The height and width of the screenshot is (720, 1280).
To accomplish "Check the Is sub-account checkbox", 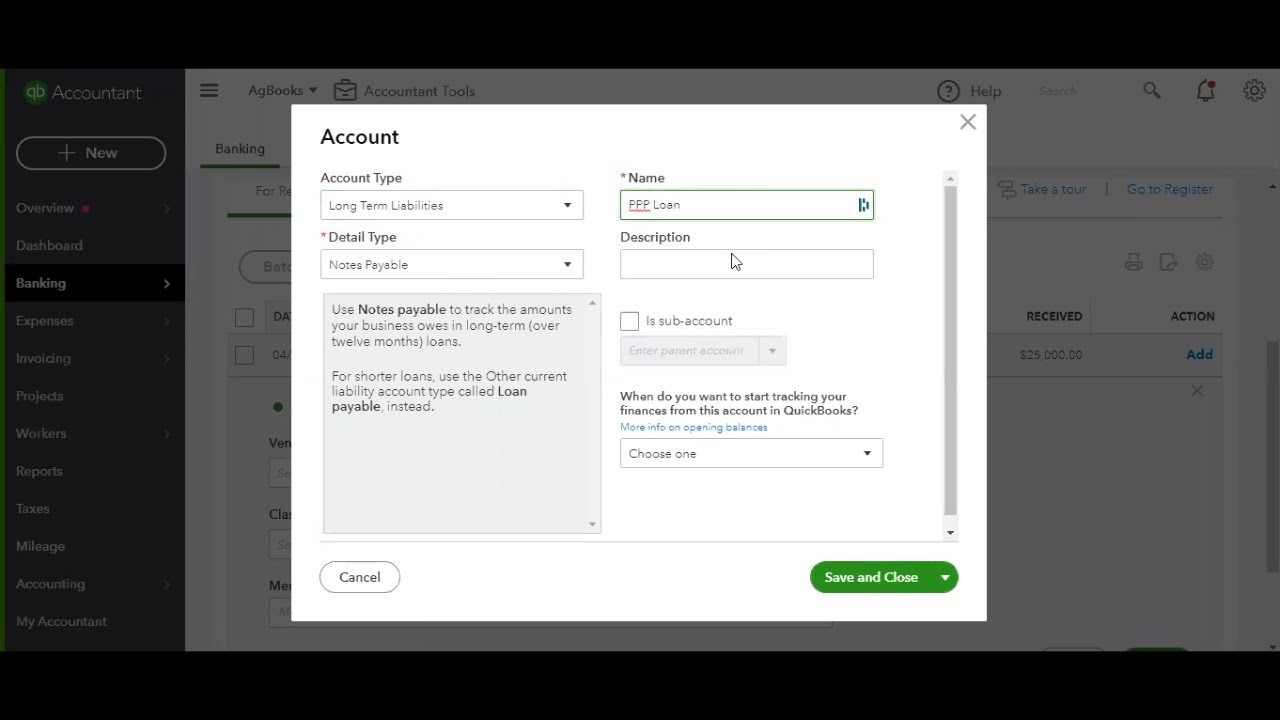I will tap(629, 321).
